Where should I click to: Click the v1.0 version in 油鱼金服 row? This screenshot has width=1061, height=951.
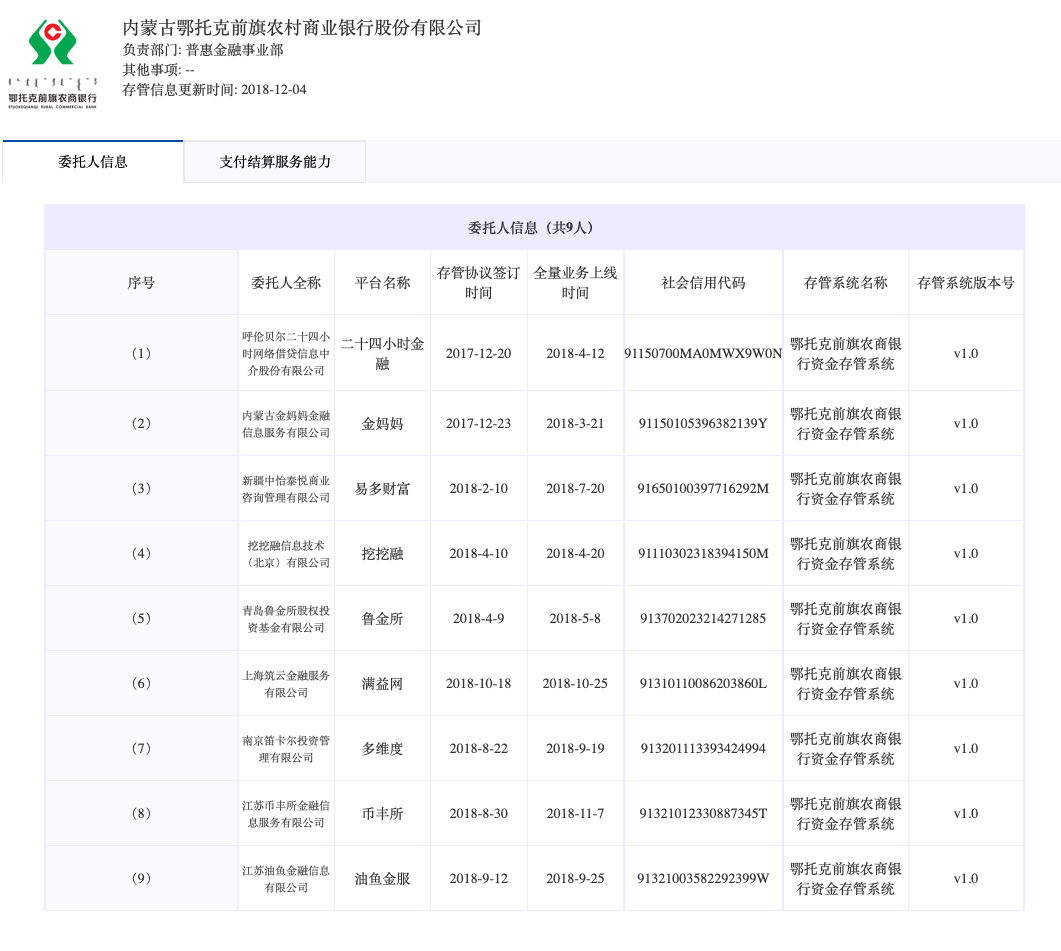click(x=966, y=879)
